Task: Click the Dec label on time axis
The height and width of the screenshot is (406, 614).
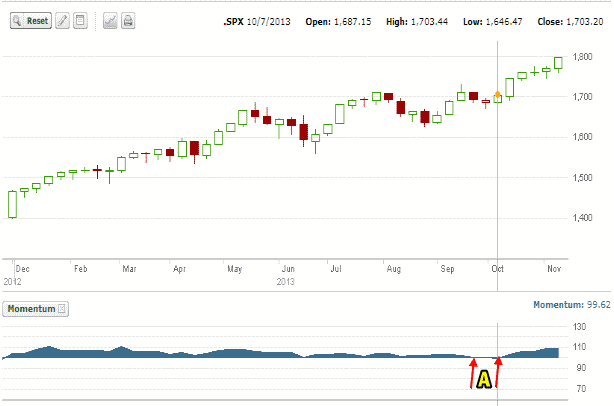Action: pyautogui.click(x=22, y=269)
